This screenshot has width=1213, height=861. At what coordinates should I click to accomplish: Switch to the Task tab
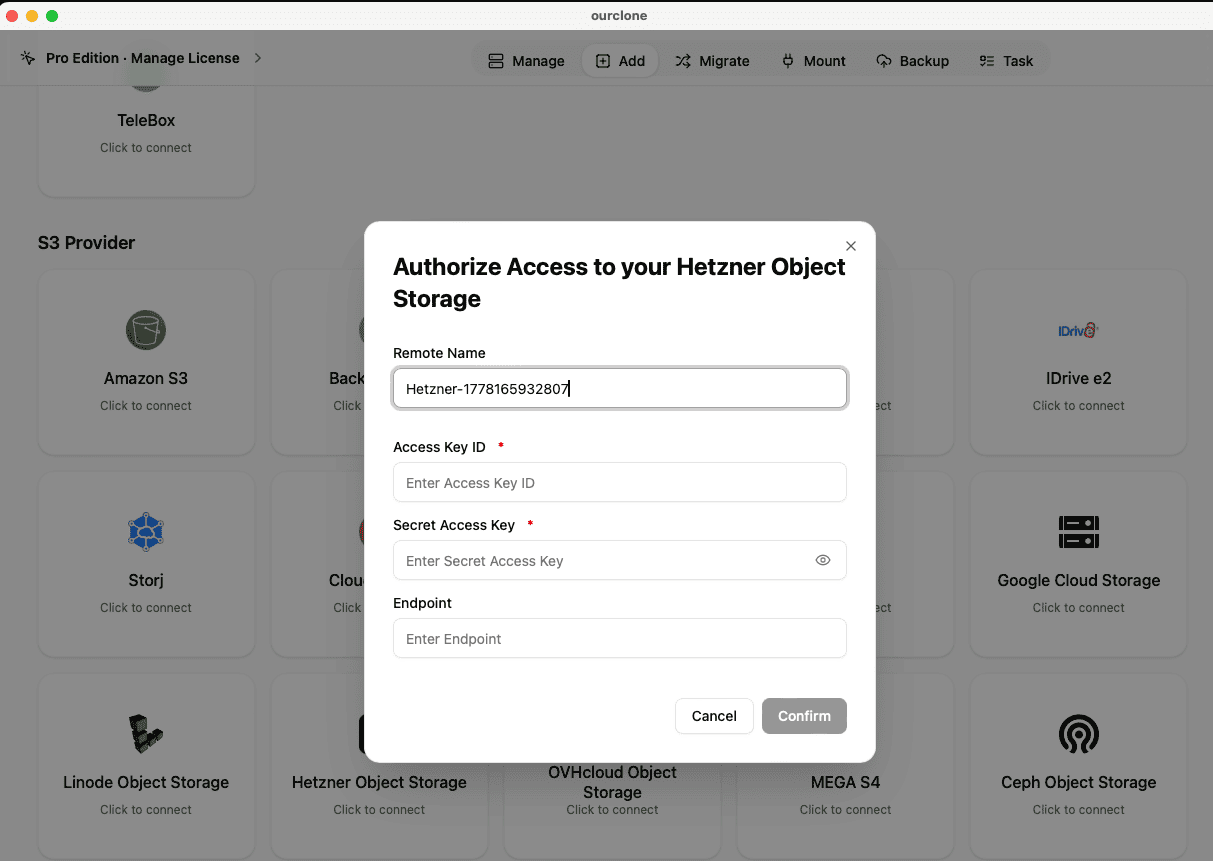[1006, 61]
